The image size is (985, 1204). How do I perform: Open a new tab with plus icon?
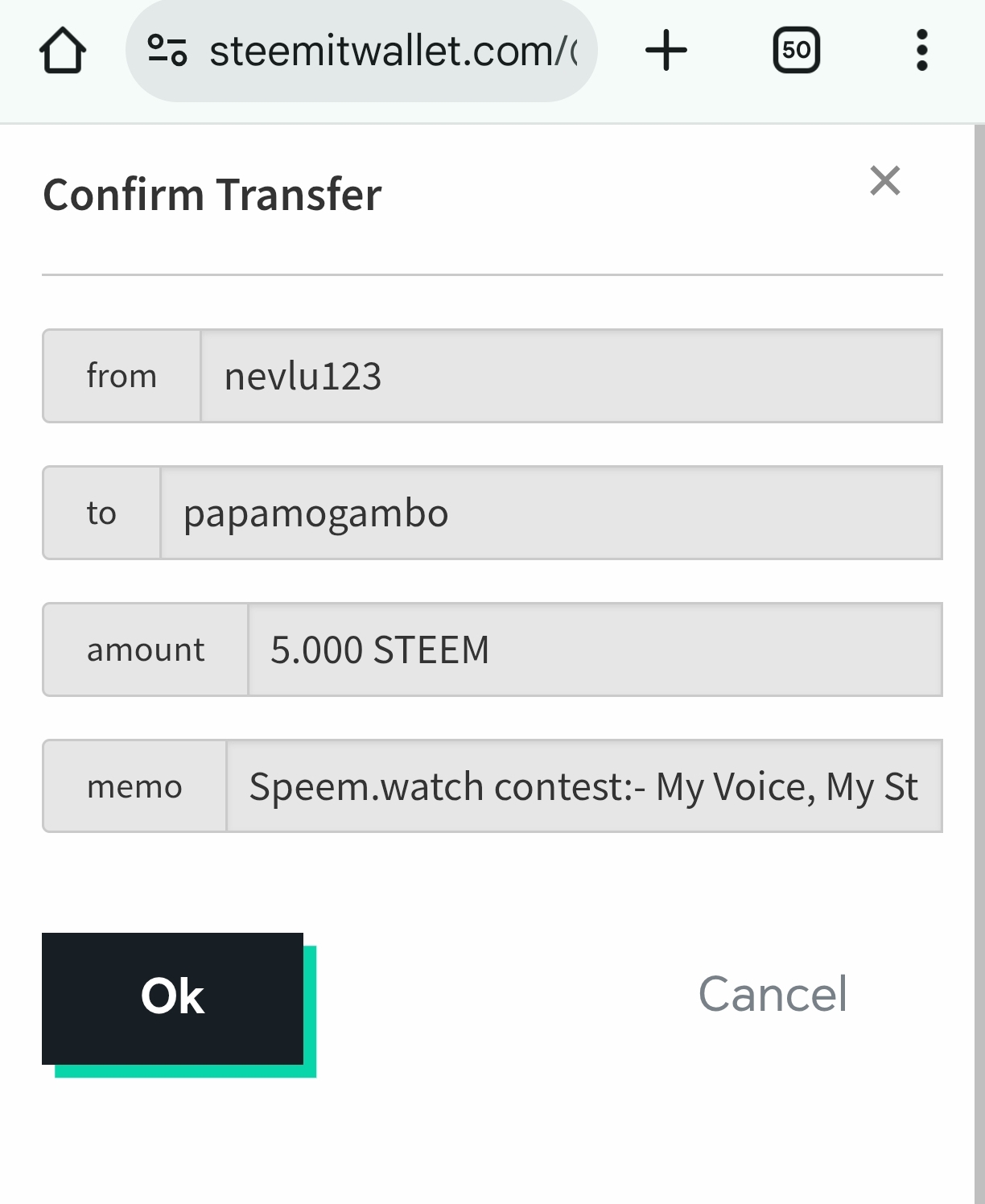[x=666, y=51]
